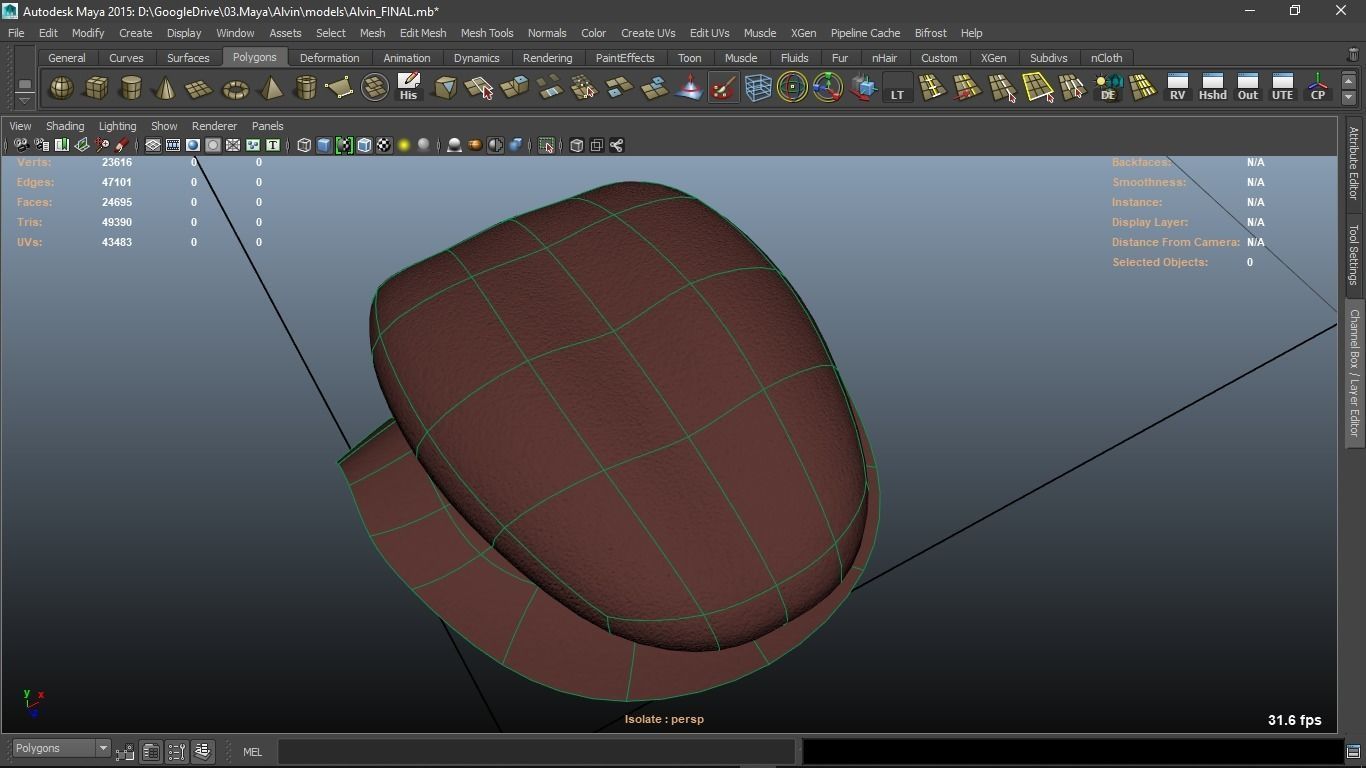Open the Mesh Tools menu
The height and width of the screenshot is (768, 1366).
coord(487,33)
